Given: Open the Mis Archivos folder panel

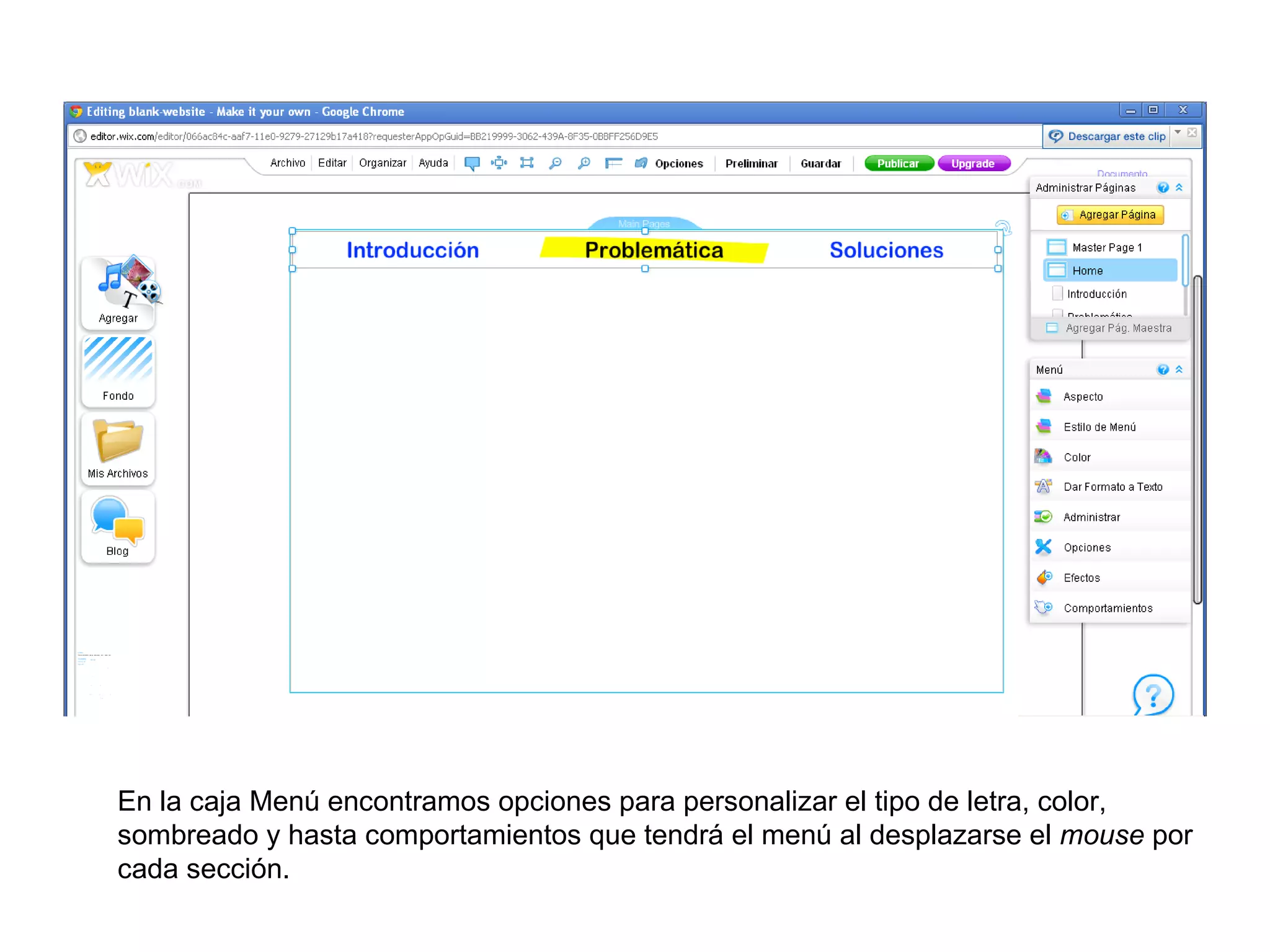Looking at the screenshot, I should point(118,448).
